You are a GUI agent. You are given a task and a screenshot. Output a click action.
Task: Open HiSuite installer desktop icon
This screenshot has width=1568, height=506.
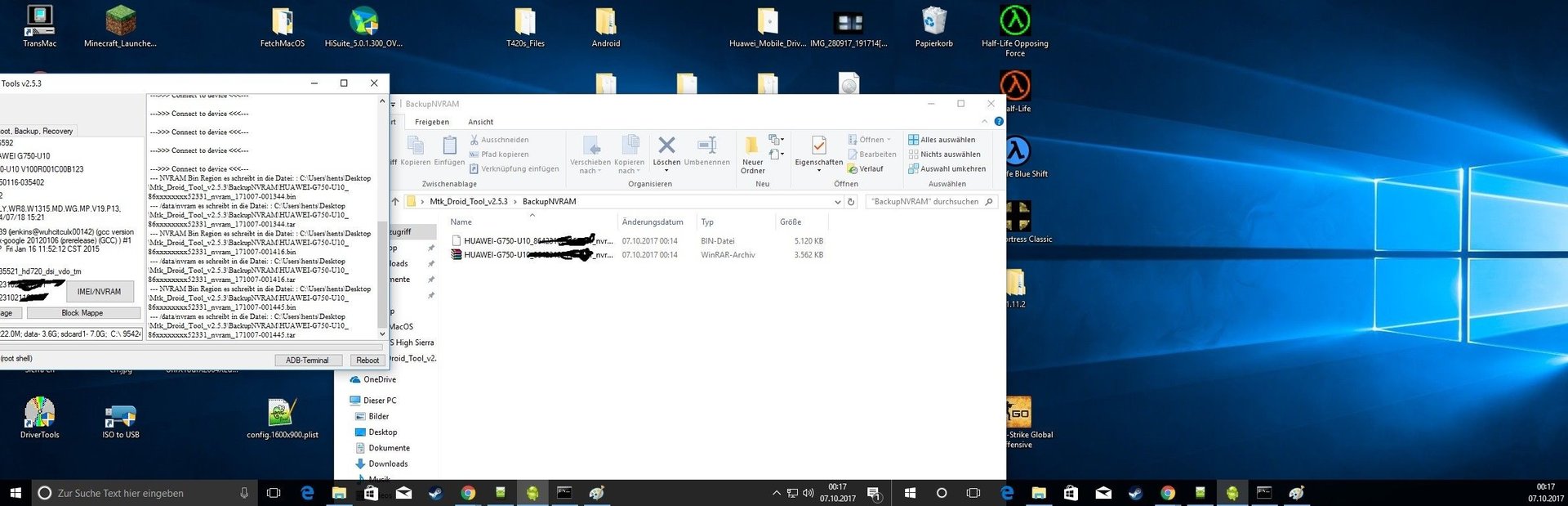(x=363, y=26)
